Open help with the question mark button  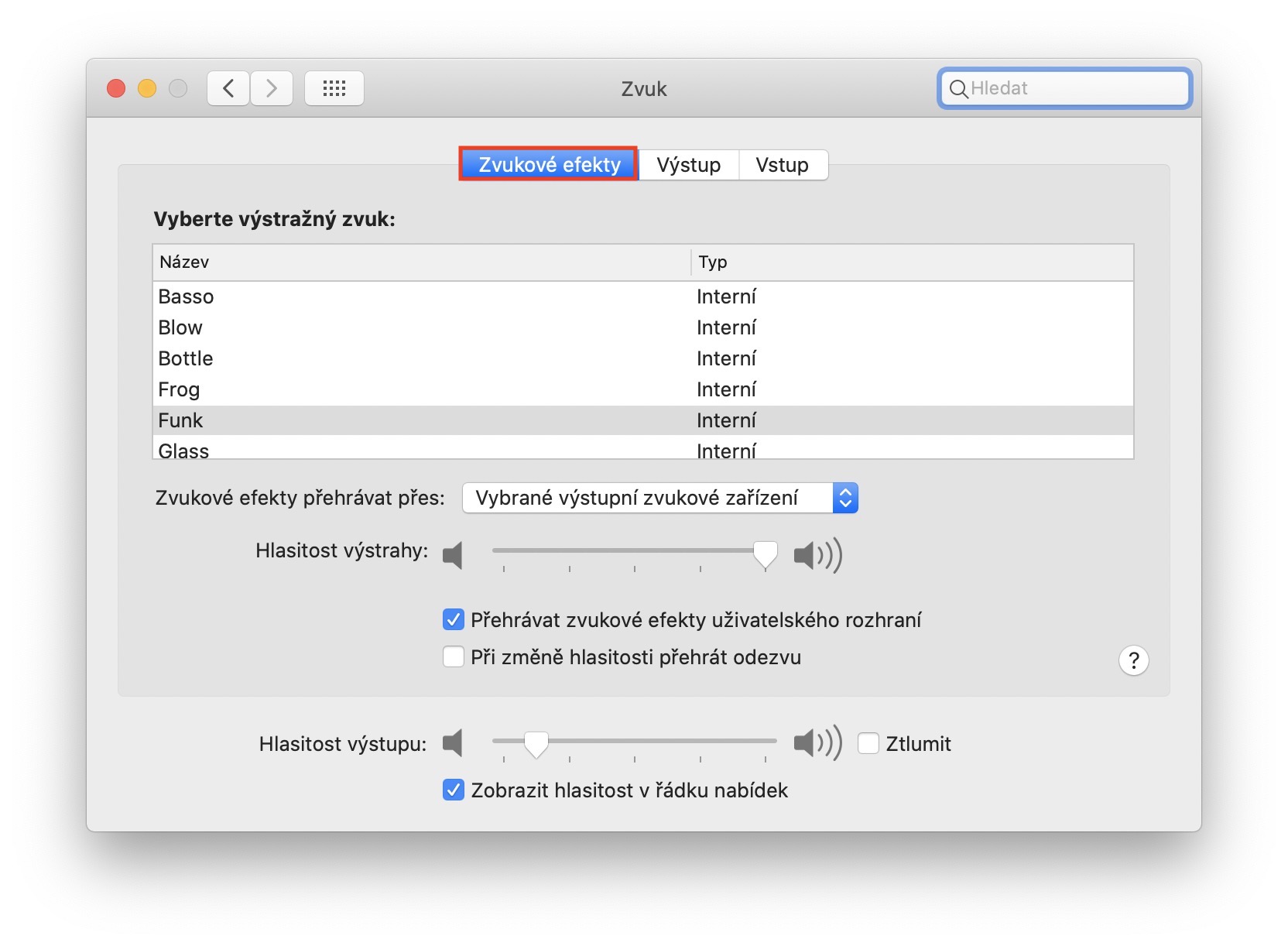pyautogui.click(x=1133, y=660)
